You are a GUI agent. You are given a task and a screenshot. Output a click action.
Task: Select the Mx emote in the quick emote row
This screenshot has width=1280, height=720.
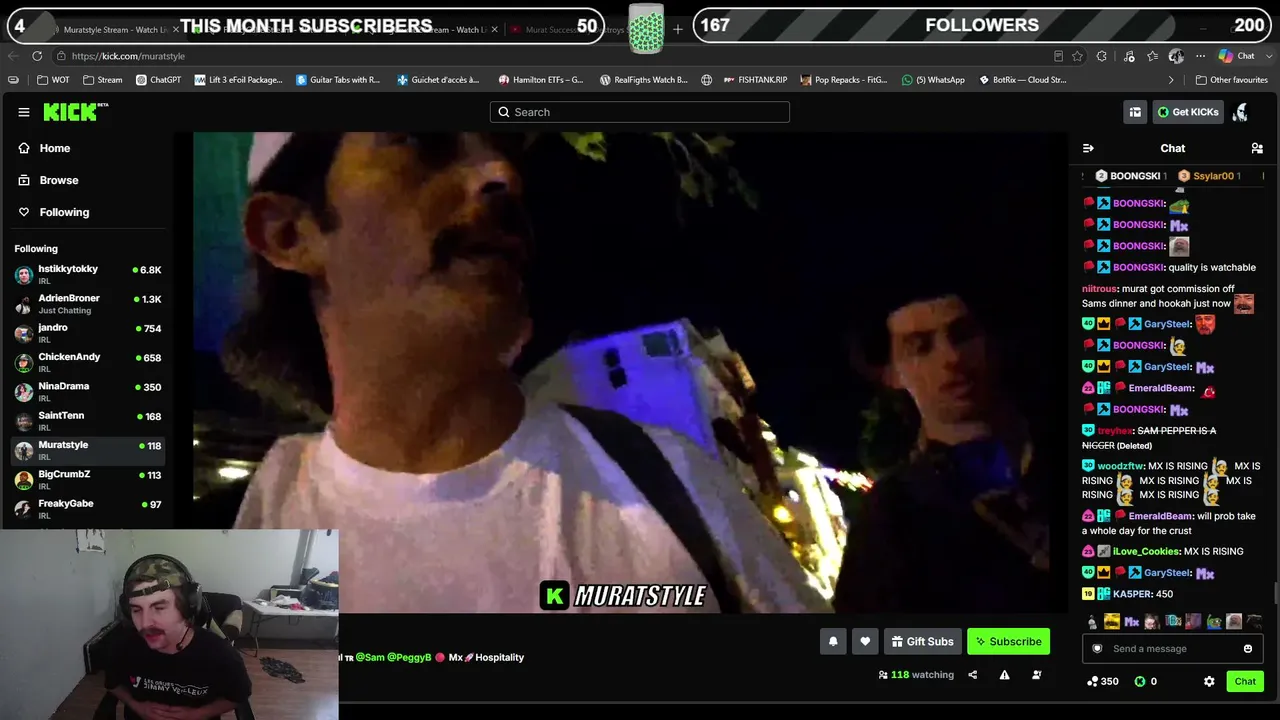pyautogui.click(x=1132, y=622)
